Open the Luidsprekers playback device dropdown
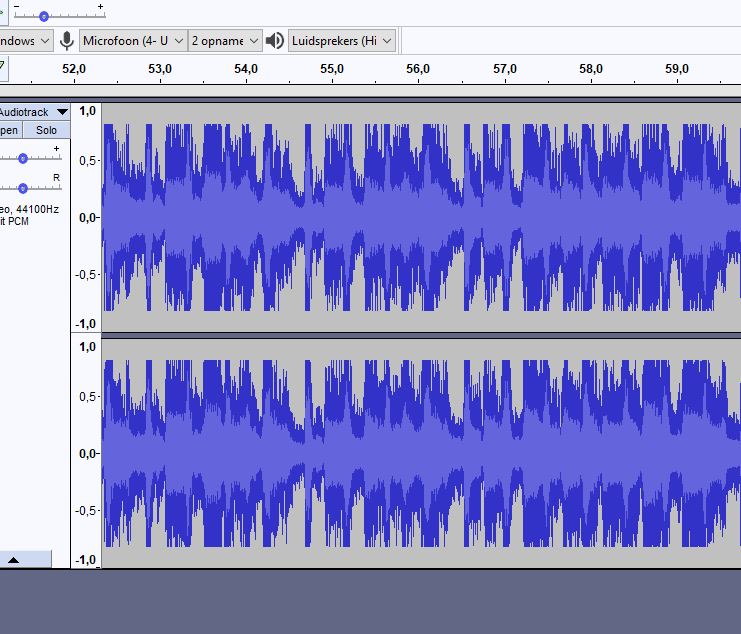Viewport: 741px width, 634px height. 342,41
